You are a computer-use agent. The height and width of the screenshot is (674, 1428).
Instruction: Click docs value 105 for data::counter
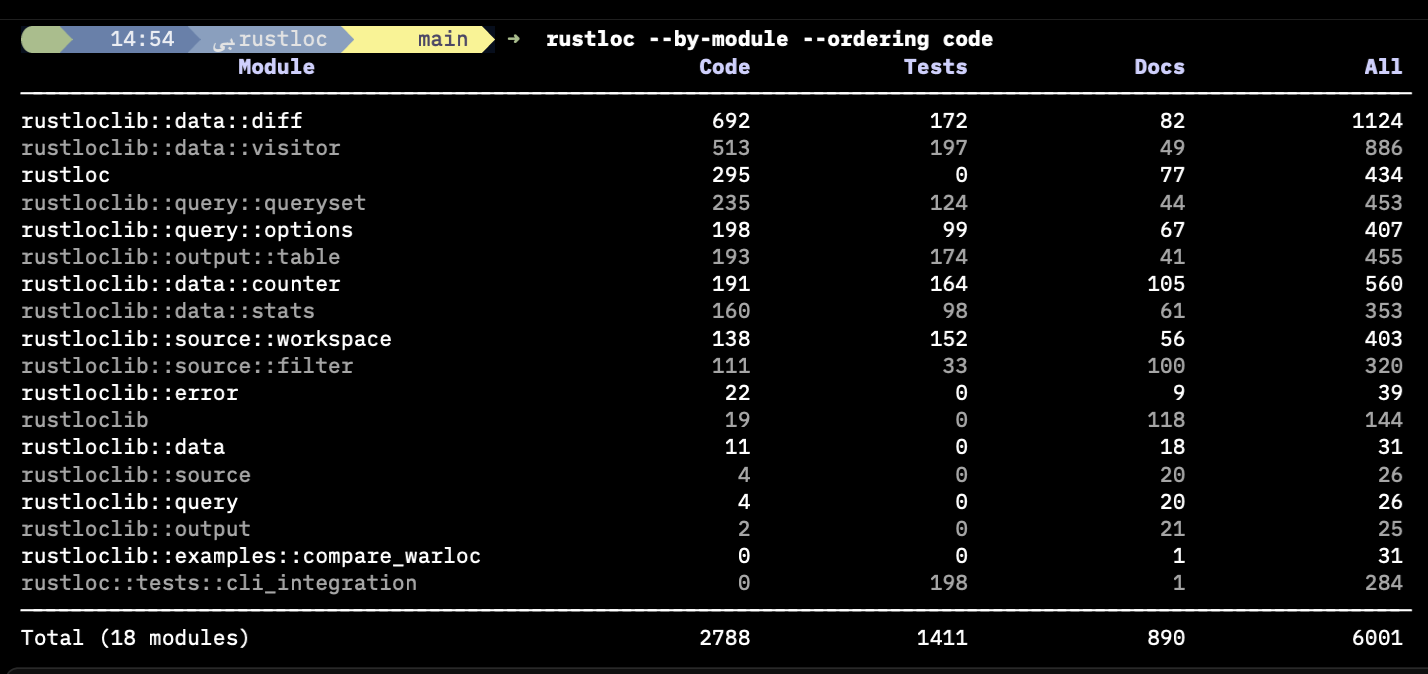(x=1166, y=284)
